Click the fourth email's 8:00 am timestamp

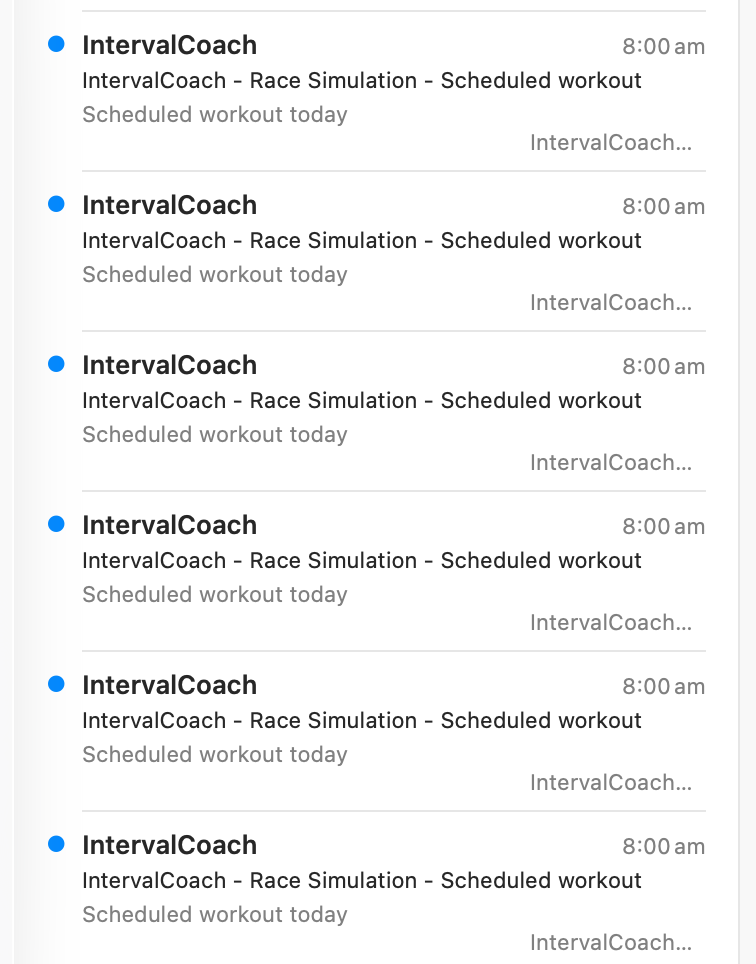coord(663,526)
